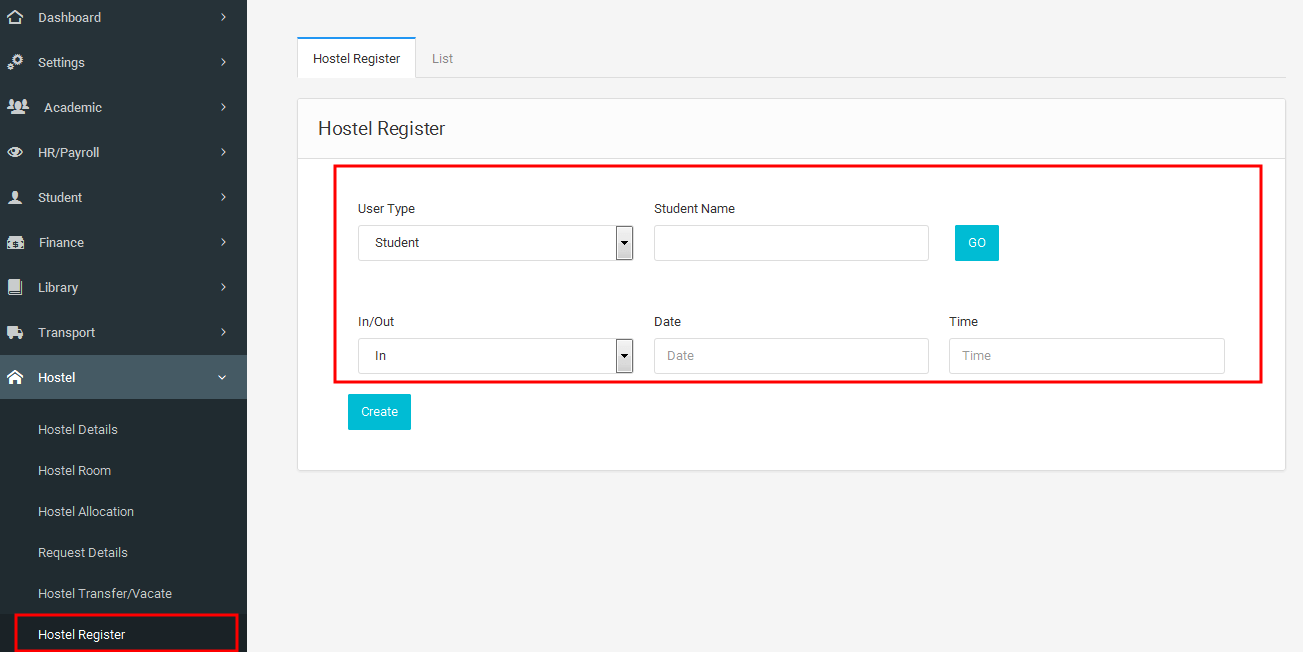Click the Finance money icon

point(16,242)
